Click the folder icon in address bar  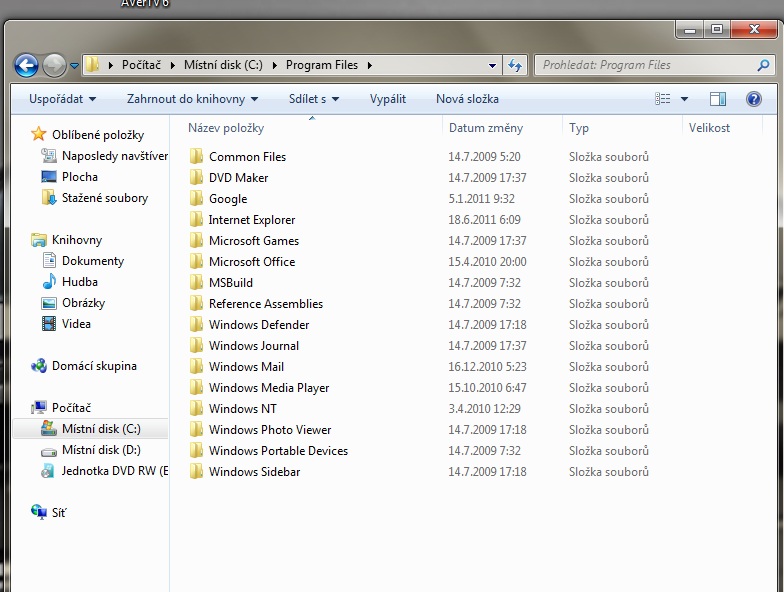pyautogui.click(x=92, y=65)
